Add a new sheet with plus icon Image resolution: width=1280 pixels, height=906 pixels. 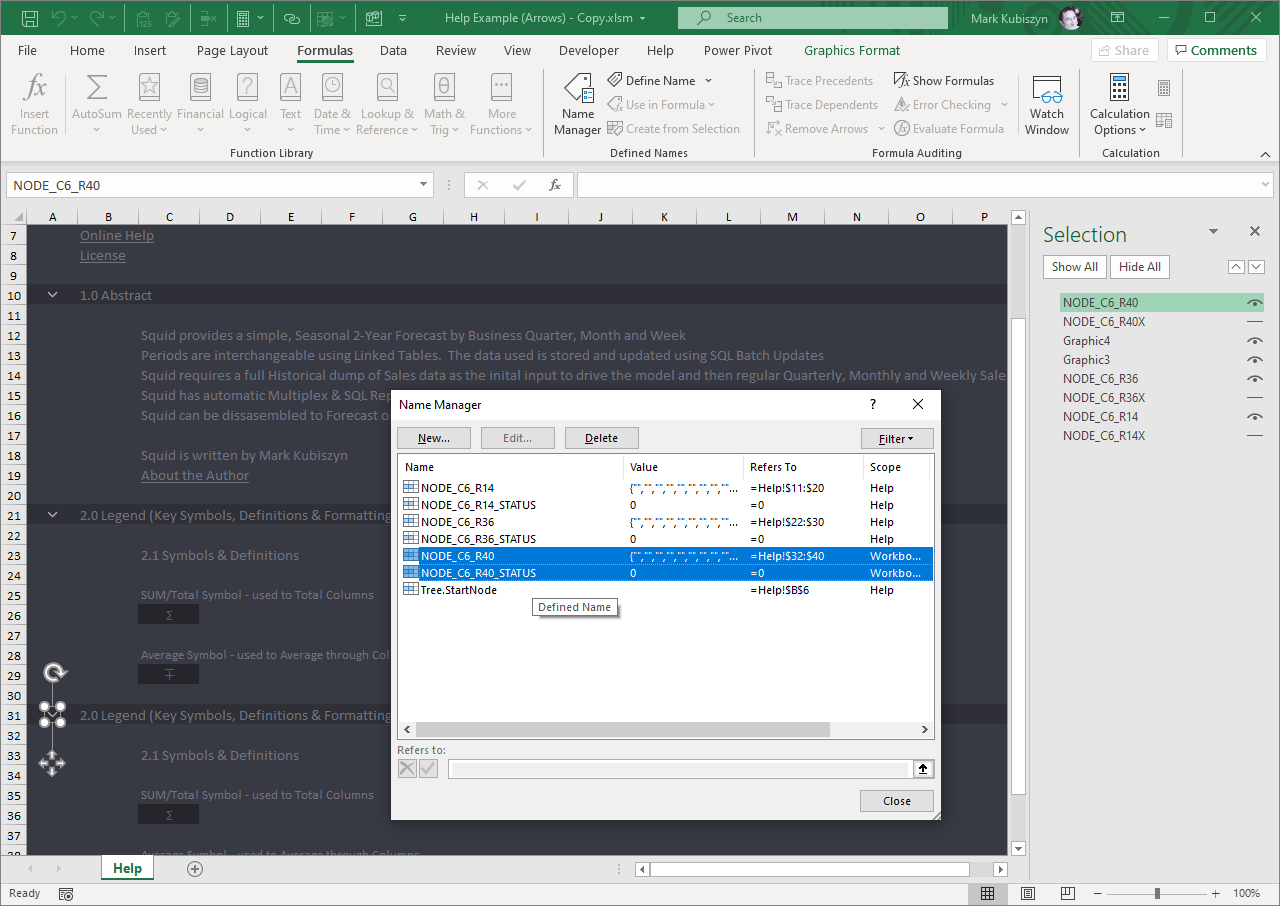(x=195, y=869)
